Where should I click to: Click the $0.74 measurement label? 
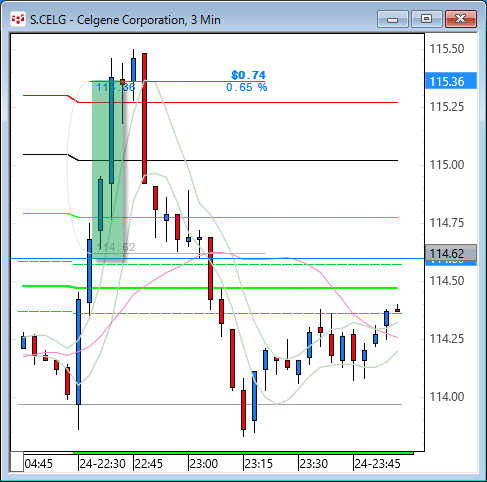point(248,75)
